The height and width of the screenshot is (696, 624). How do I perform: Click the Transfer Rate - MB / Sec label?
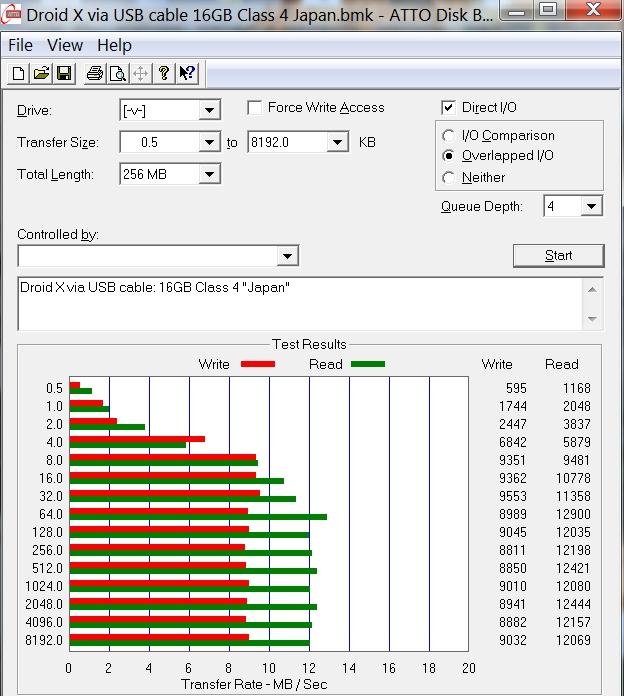point(254,684)
